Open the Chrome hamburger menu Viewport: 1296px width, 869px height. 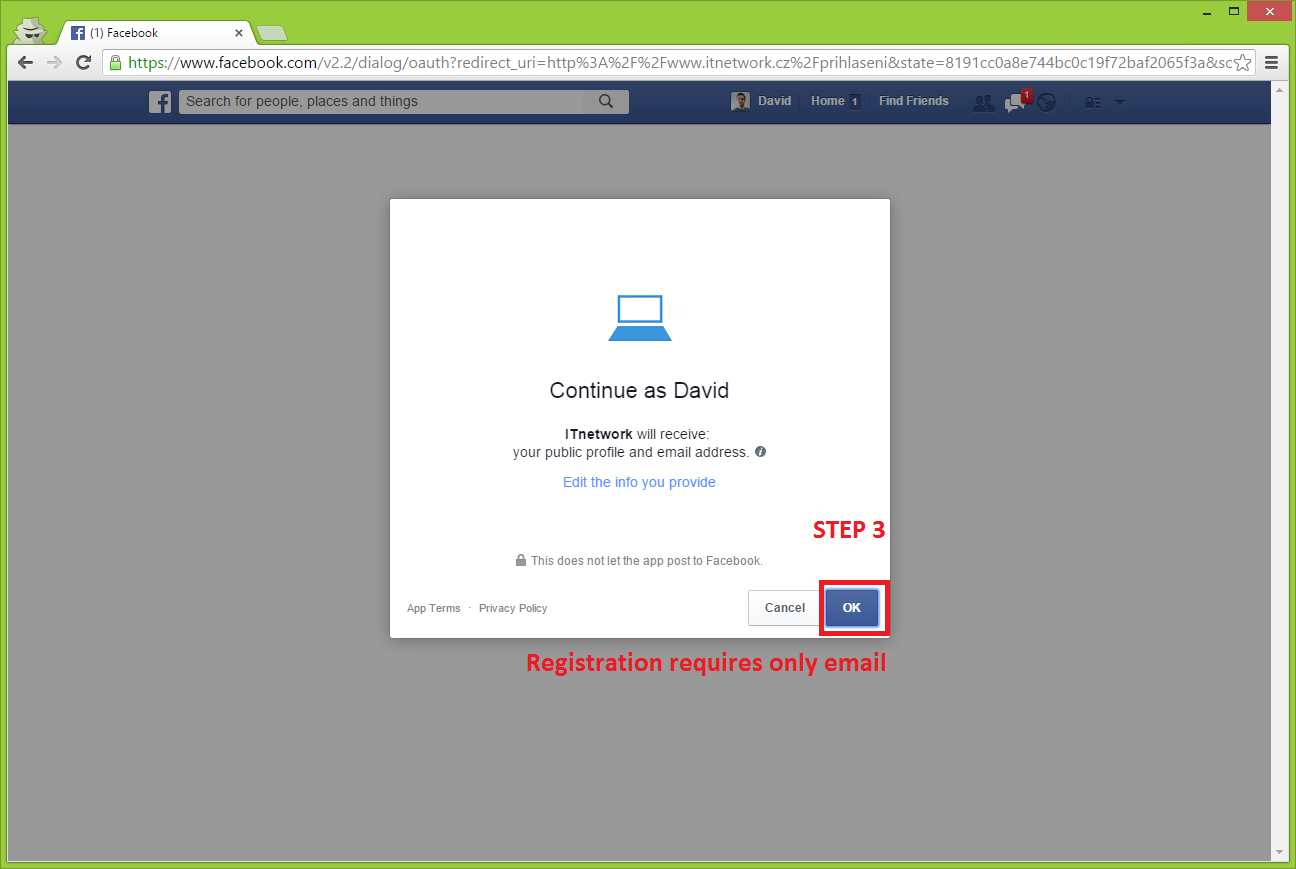pos(1272,62)
